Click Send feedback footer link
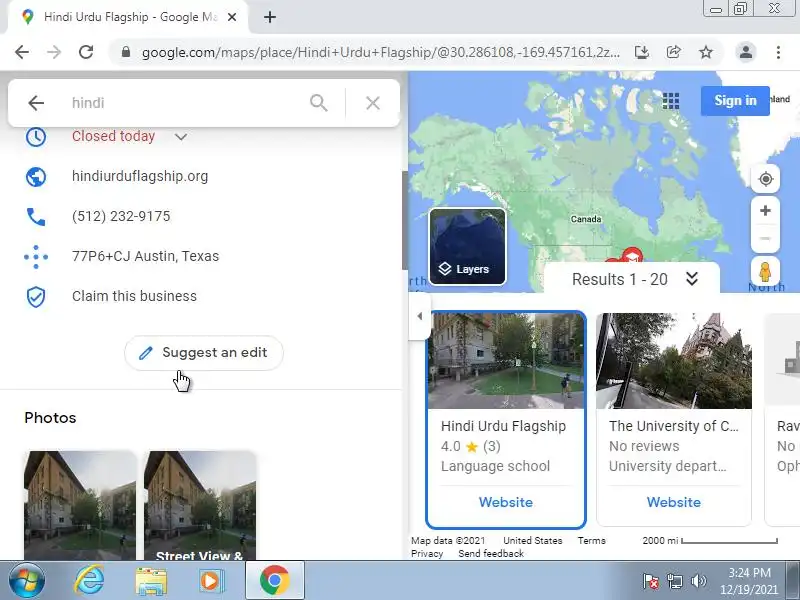Viewport: 800px width, 600px height. pos(491,554)
